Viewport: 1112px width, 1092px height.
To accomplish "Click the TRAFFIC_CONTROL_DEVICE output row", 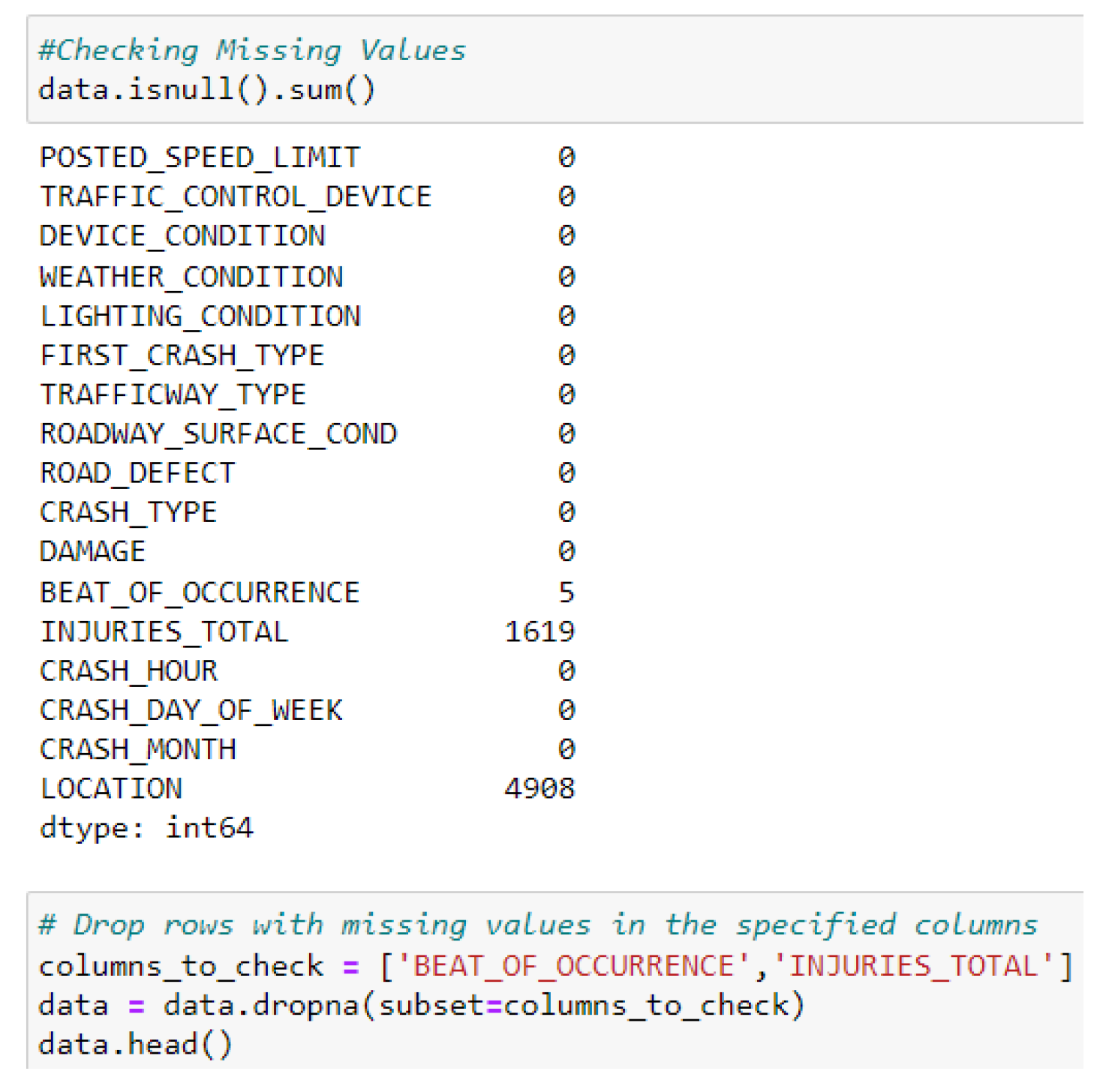I will 236,196.
